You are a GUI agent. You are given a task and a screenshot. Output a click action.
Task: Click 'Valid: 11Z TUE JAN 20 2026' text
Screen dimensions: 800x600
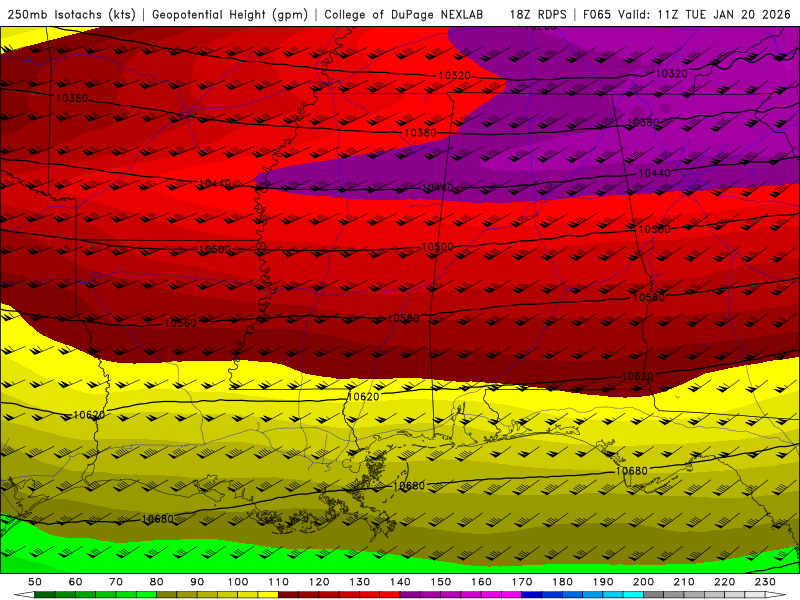point(705,14)
